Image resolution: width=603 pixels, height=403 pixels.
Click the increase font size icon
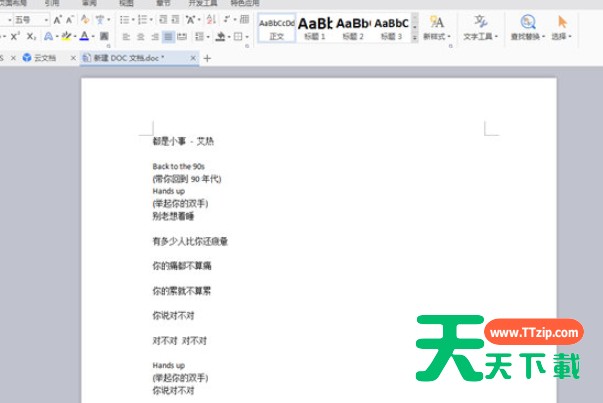pos(57,20)
